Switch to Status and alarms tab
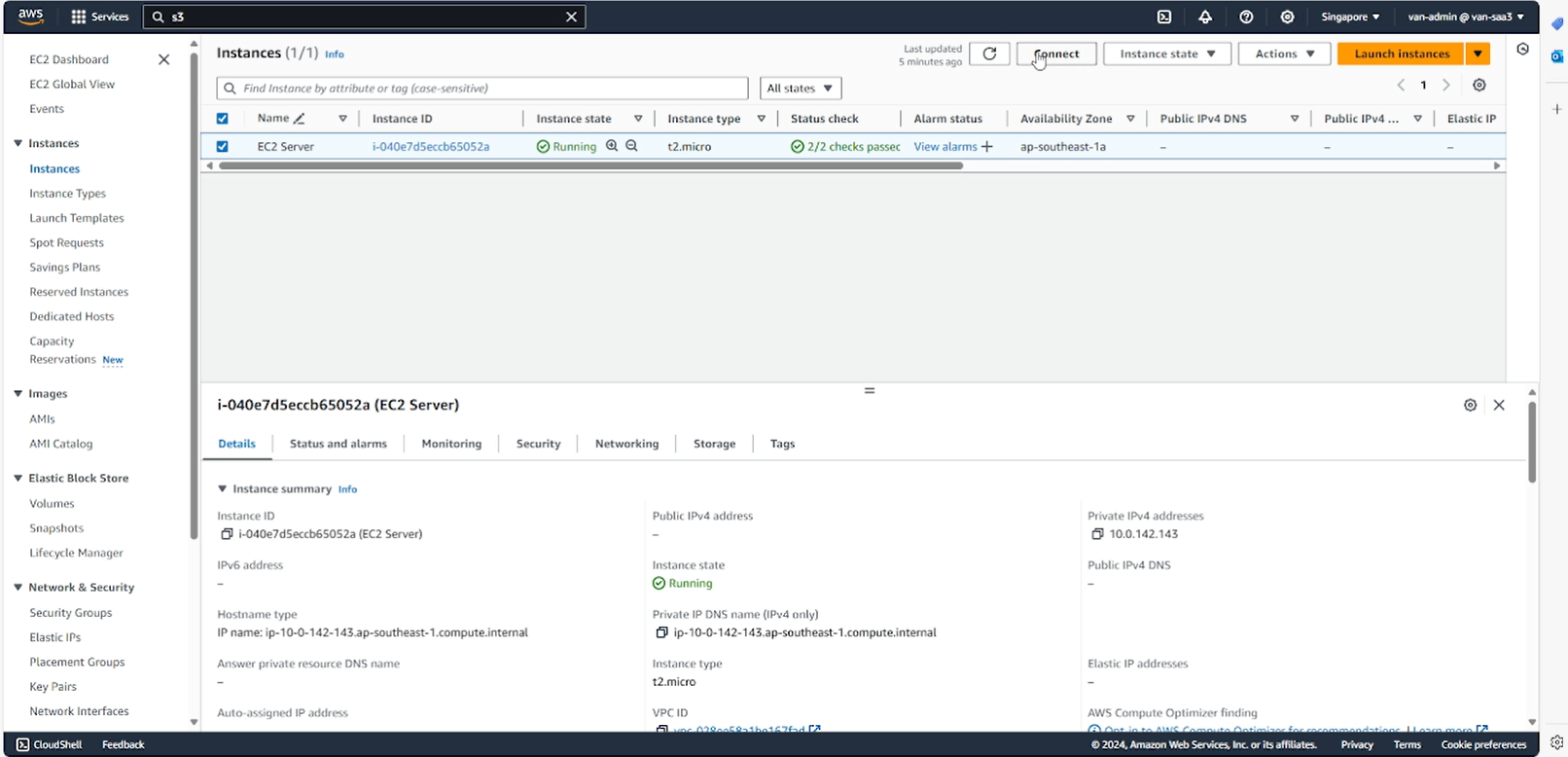This screenshot has width=1568, height=757. pyautogui.click(x=338, y=444)
